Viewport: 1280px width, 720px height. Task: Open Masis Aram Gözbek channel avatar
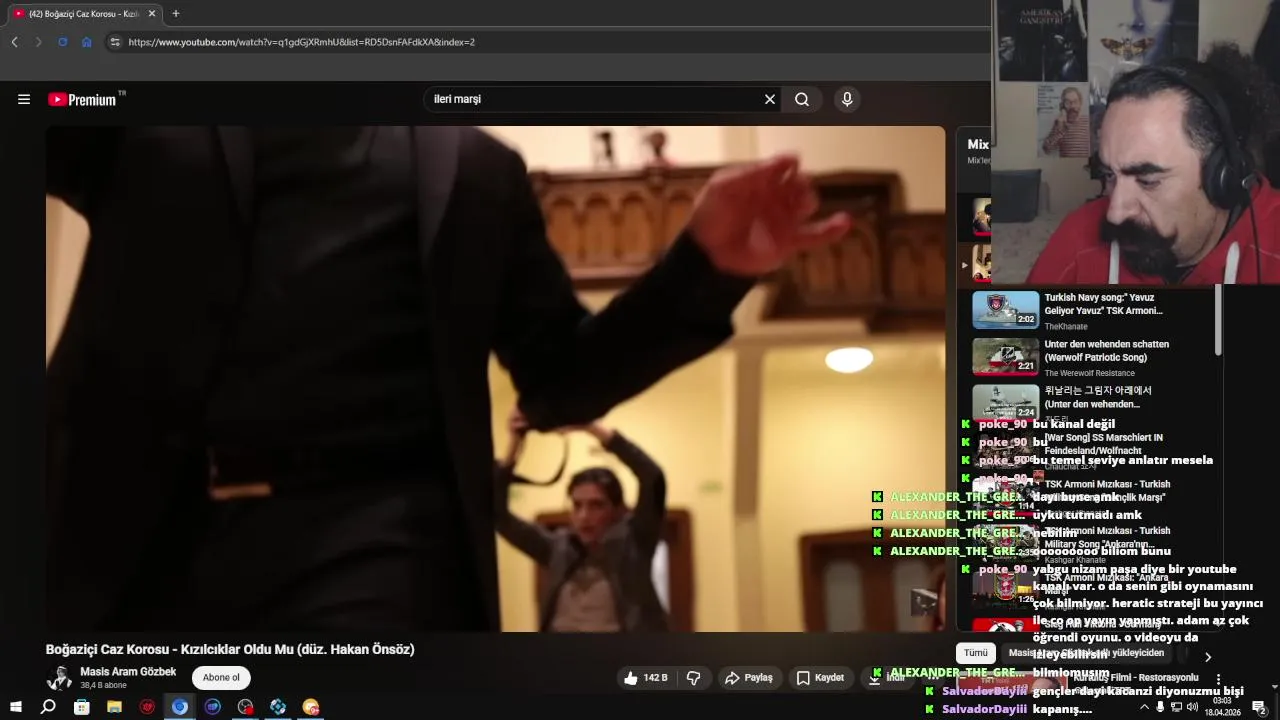tap(60, 678)
